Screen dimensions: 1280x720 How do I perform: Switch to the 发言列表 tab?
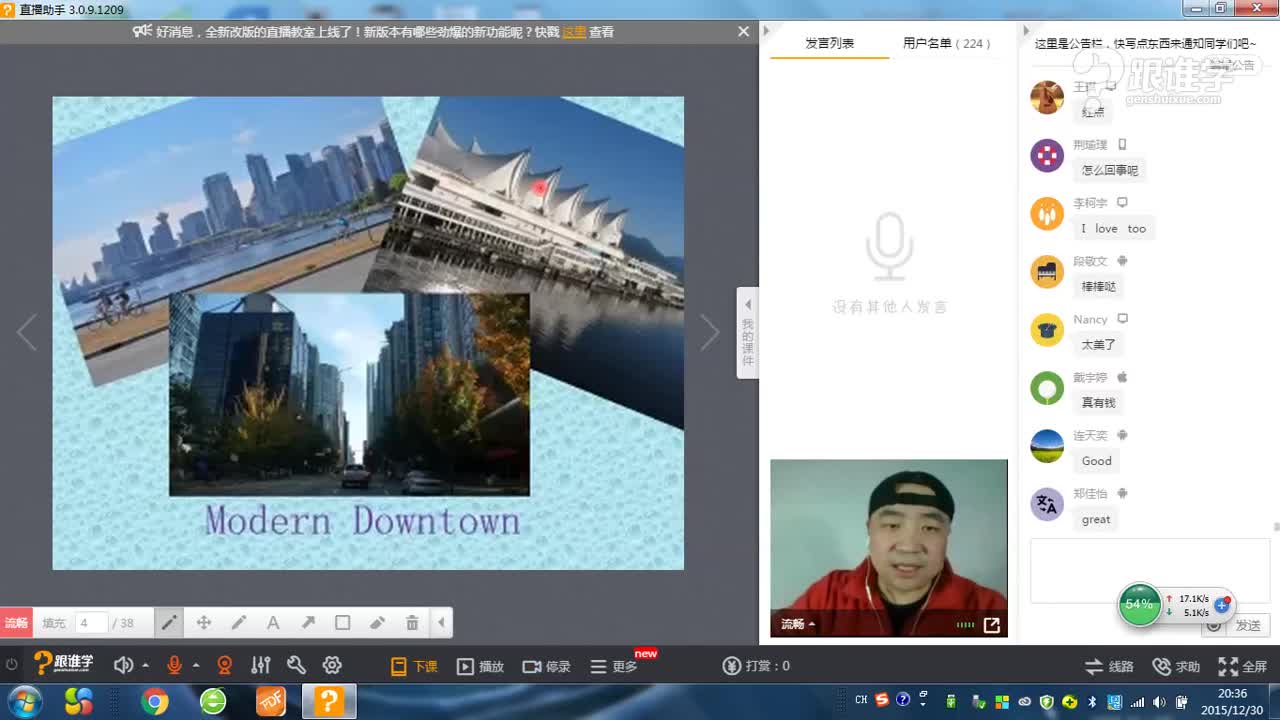coord(829,44)
